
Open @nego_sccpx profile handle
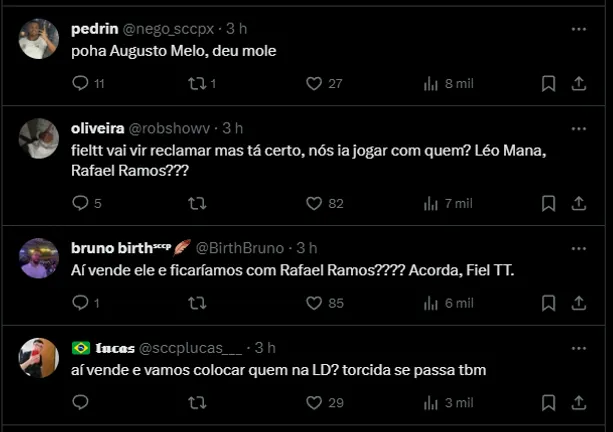167,29
